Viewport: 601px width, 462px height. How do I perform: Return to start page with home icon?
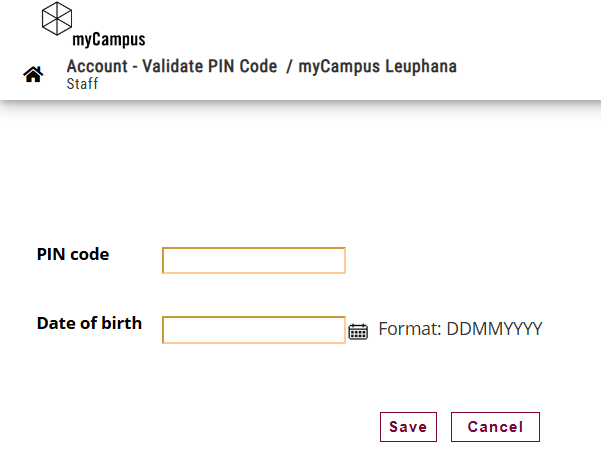[33, 74]
